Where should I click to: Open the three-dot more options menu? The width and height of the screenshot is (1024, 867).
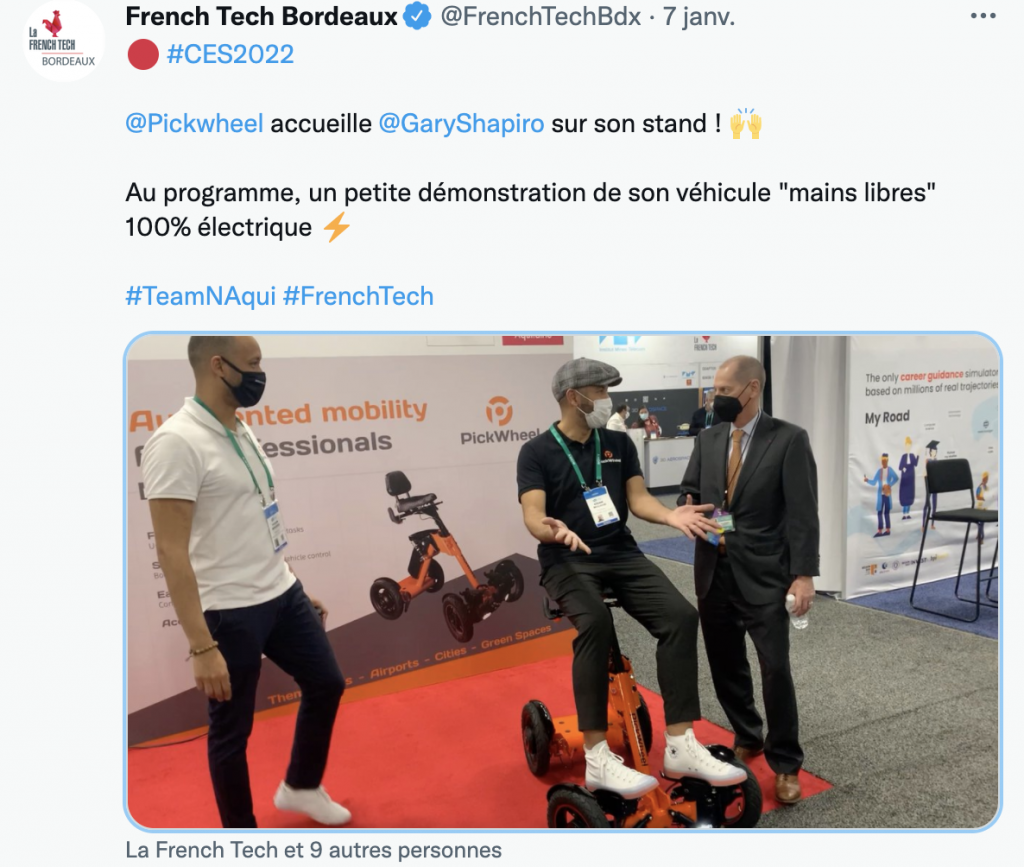pos(983,16)
